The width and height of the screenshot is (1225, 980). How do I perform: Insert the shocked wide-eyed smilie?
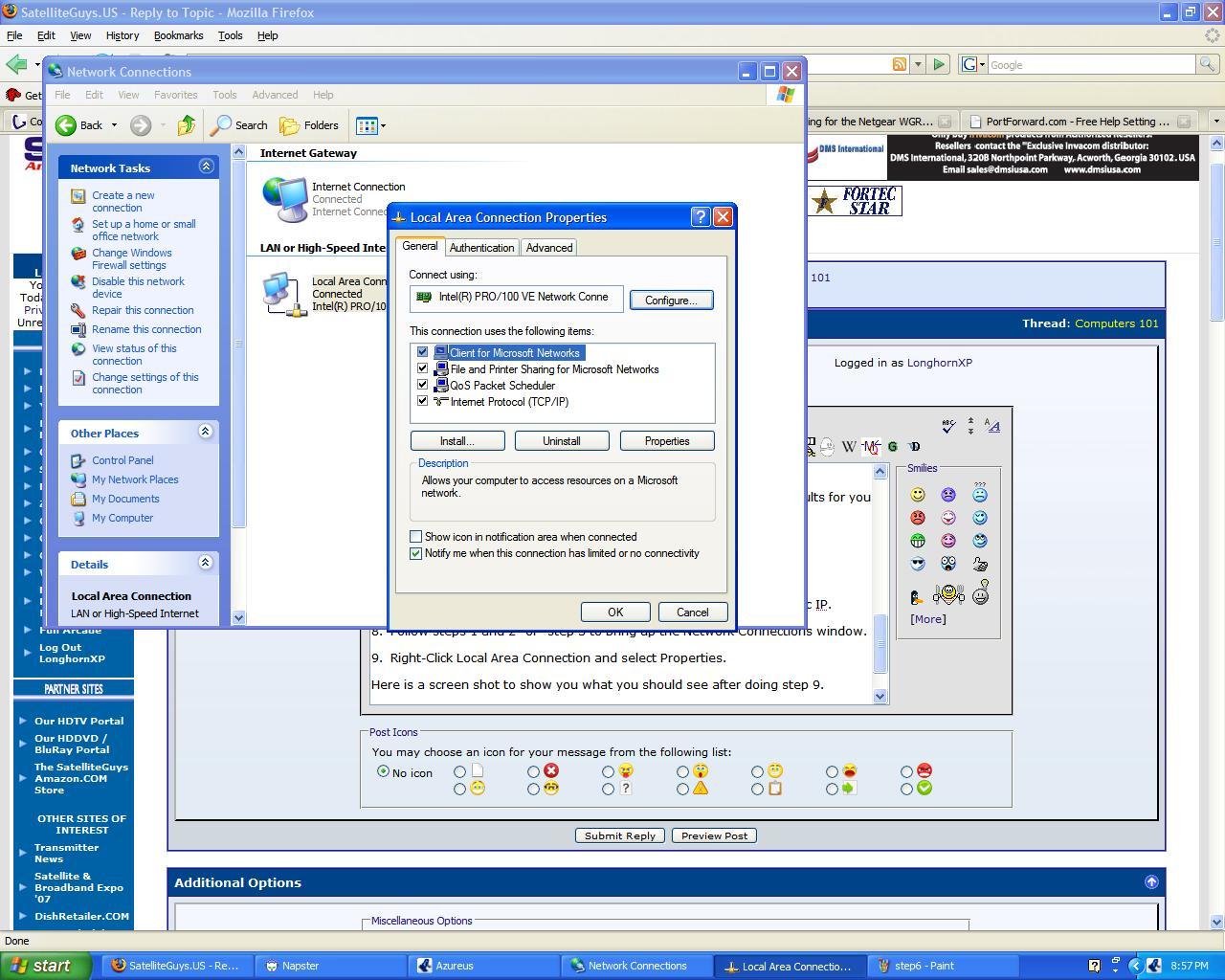tap(948, 564)
